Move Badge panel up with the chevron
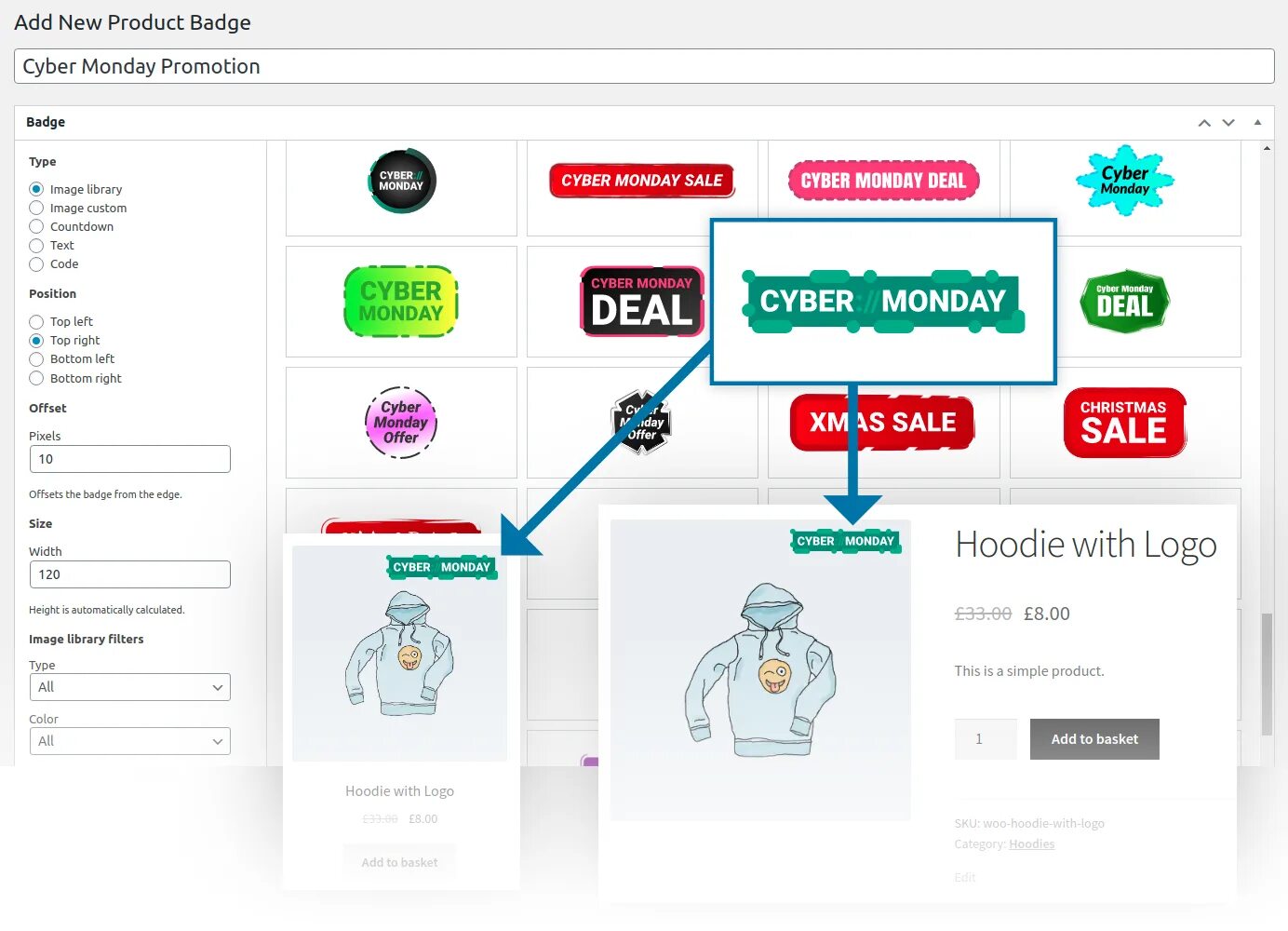This screenshot has width=1288, height=931. 1204,122
